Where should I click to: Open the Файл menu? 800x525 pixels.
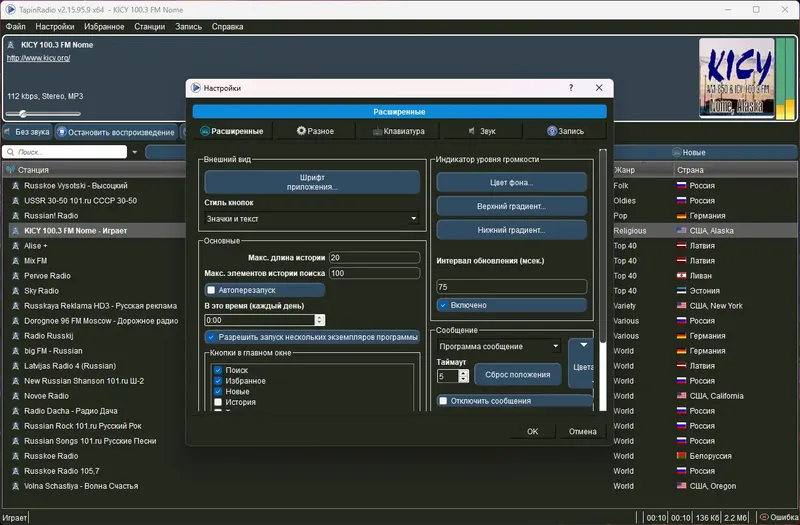click(15, 27)
